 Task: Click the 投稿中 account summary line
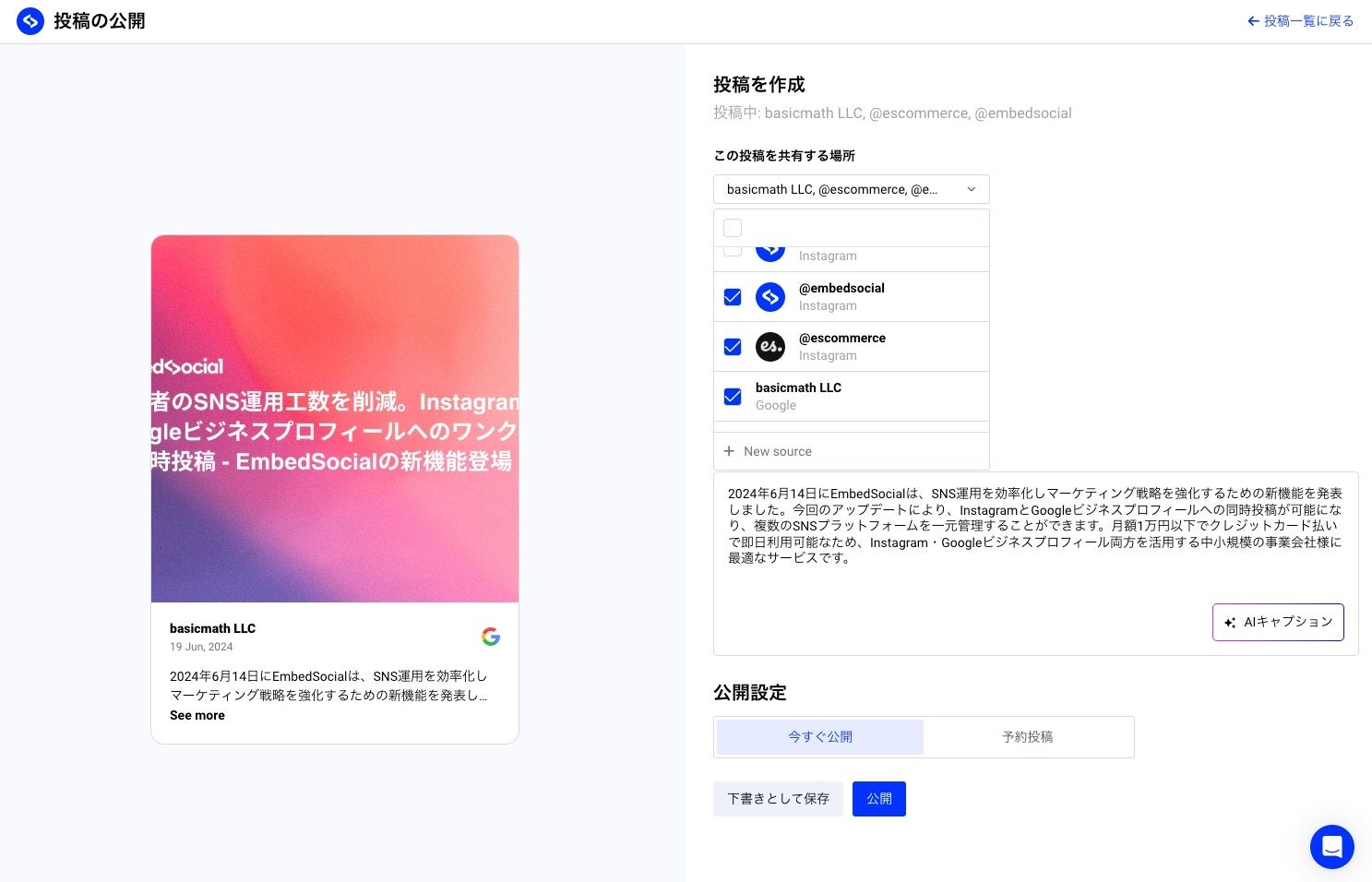click(892, 113)
